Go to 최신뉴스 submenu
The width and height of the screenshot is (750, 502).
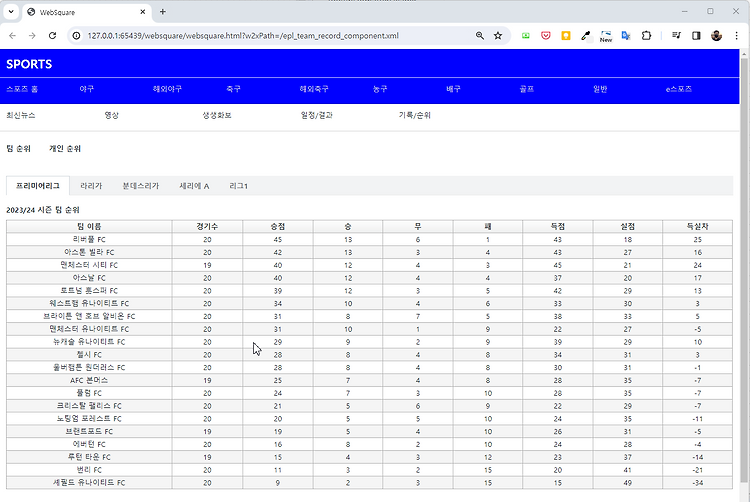click(21, 115)
